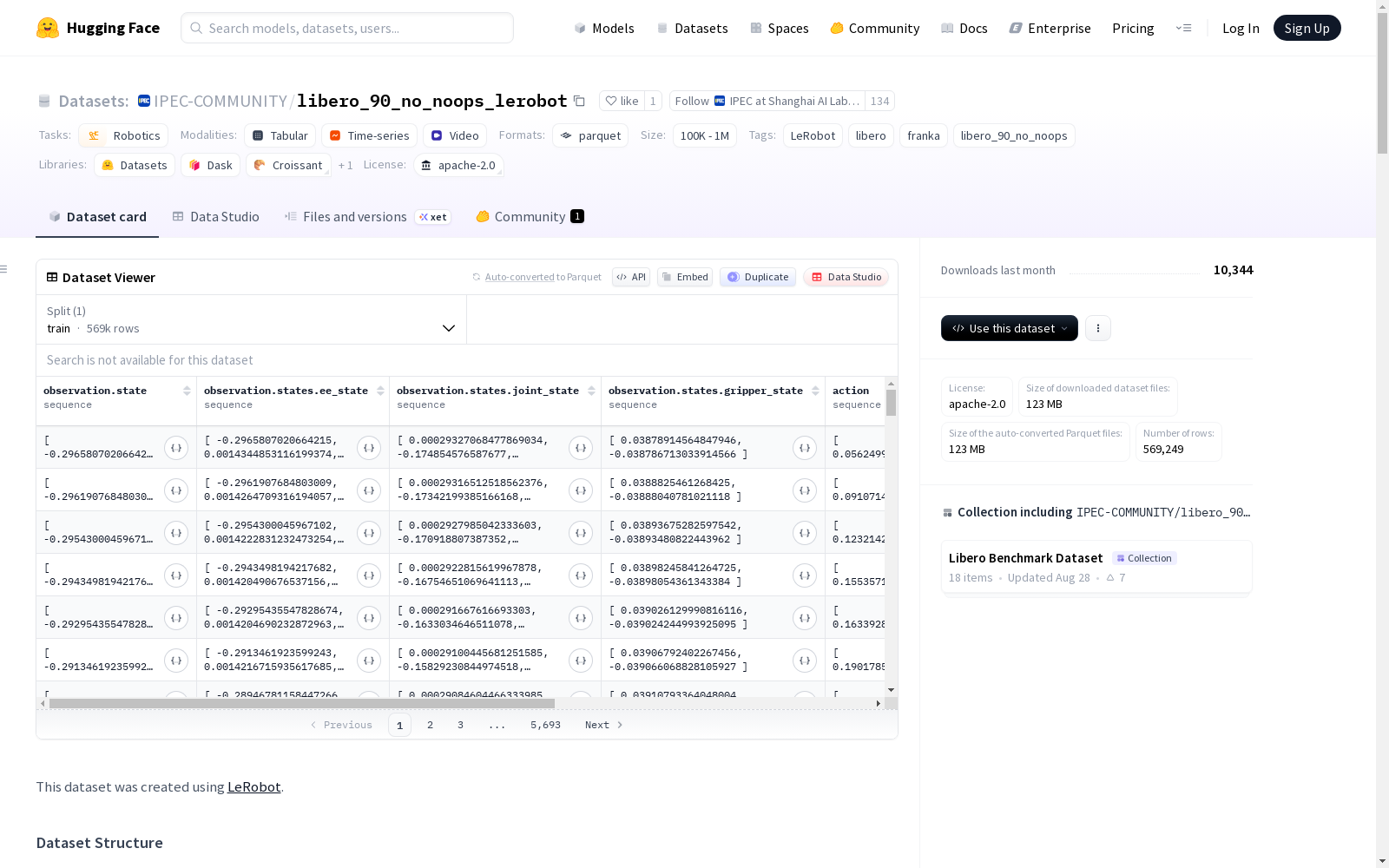Click the horizontal scrollbar of the data table
Screen dimensions: 1389x868
point(302,703)
